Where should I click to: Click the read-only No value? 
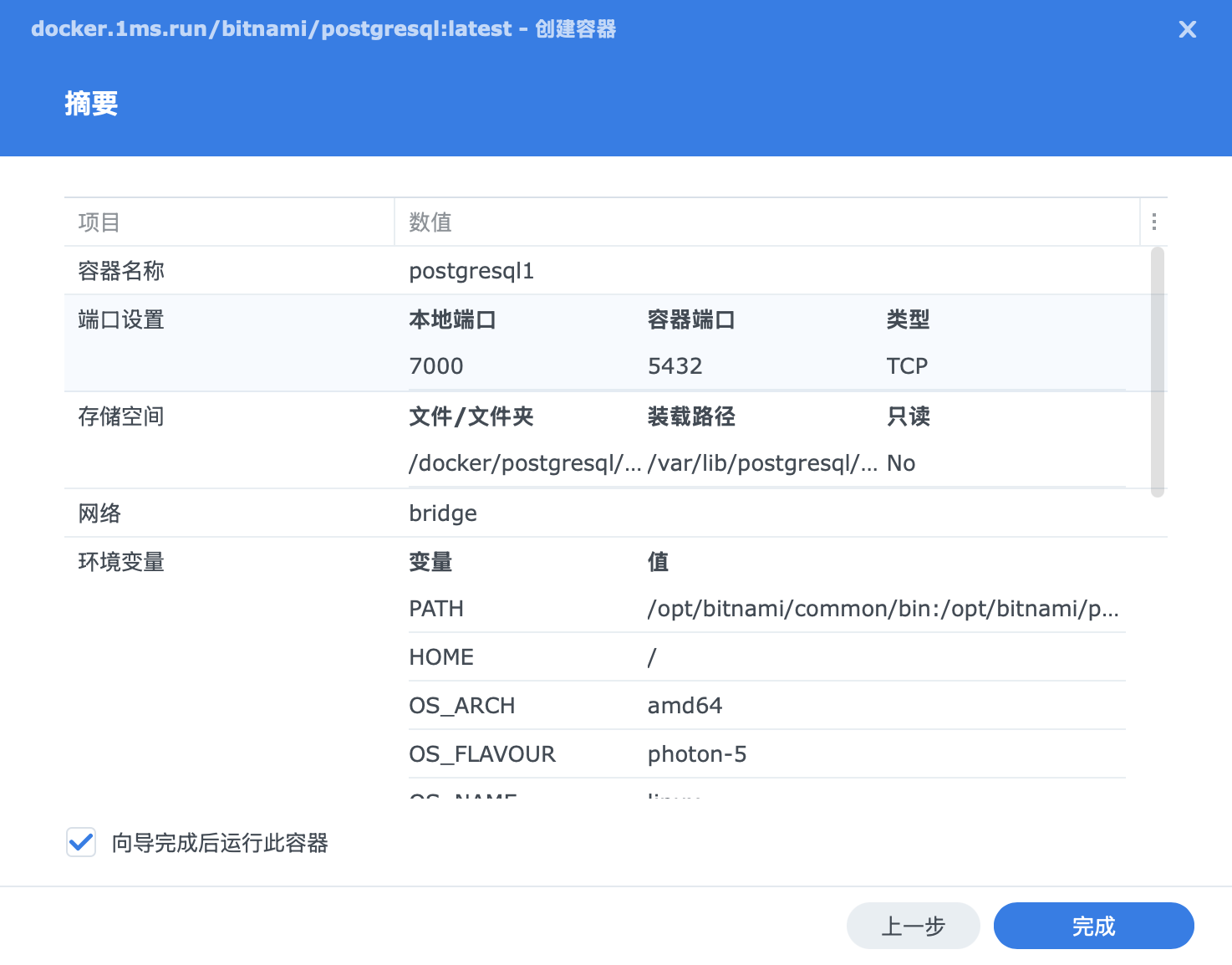click(x=901, y=463)
